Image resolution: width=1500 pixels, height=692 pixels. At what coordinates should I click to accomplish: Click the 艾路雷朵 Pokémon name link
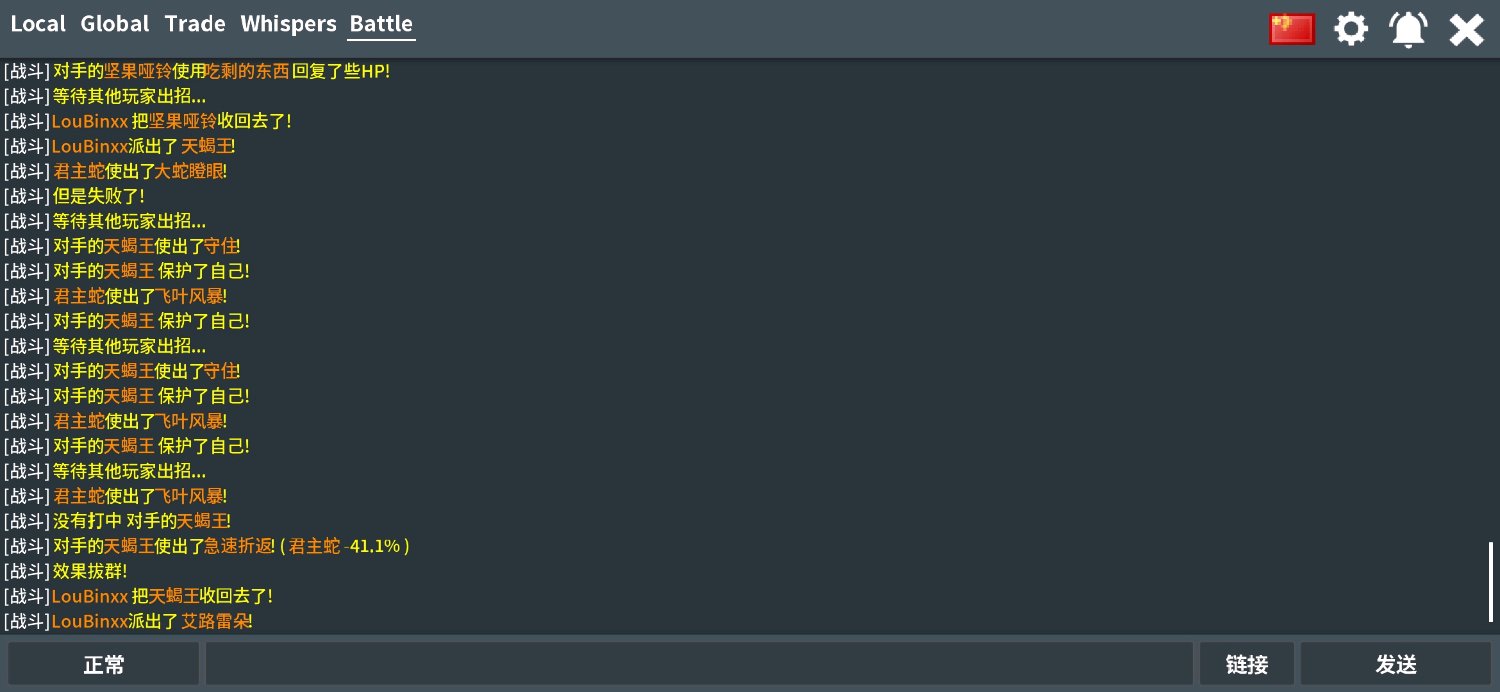click(x=214, y=621)
